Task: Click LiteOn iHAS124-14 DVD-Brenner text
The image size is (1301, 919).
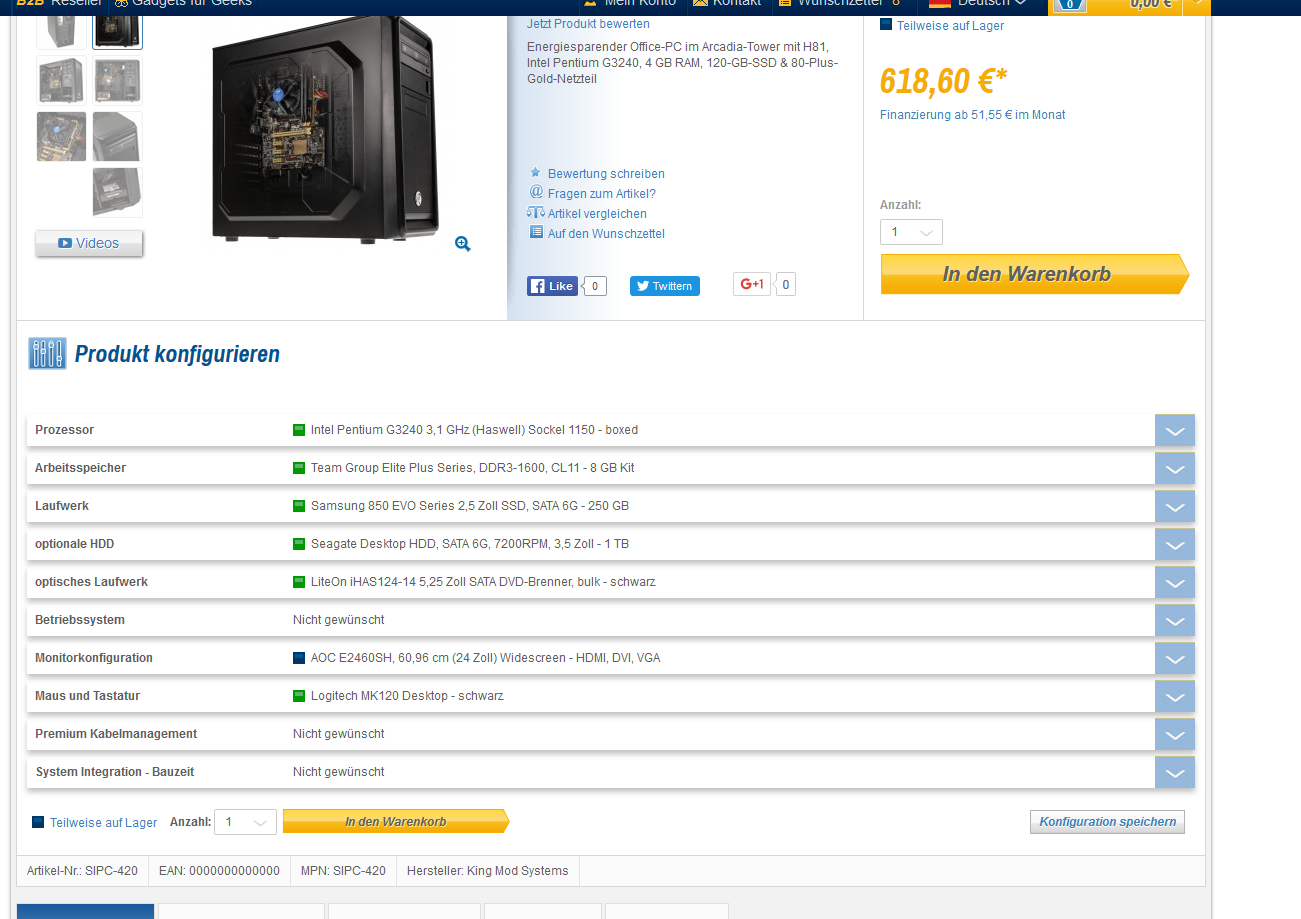Action: 483,582
